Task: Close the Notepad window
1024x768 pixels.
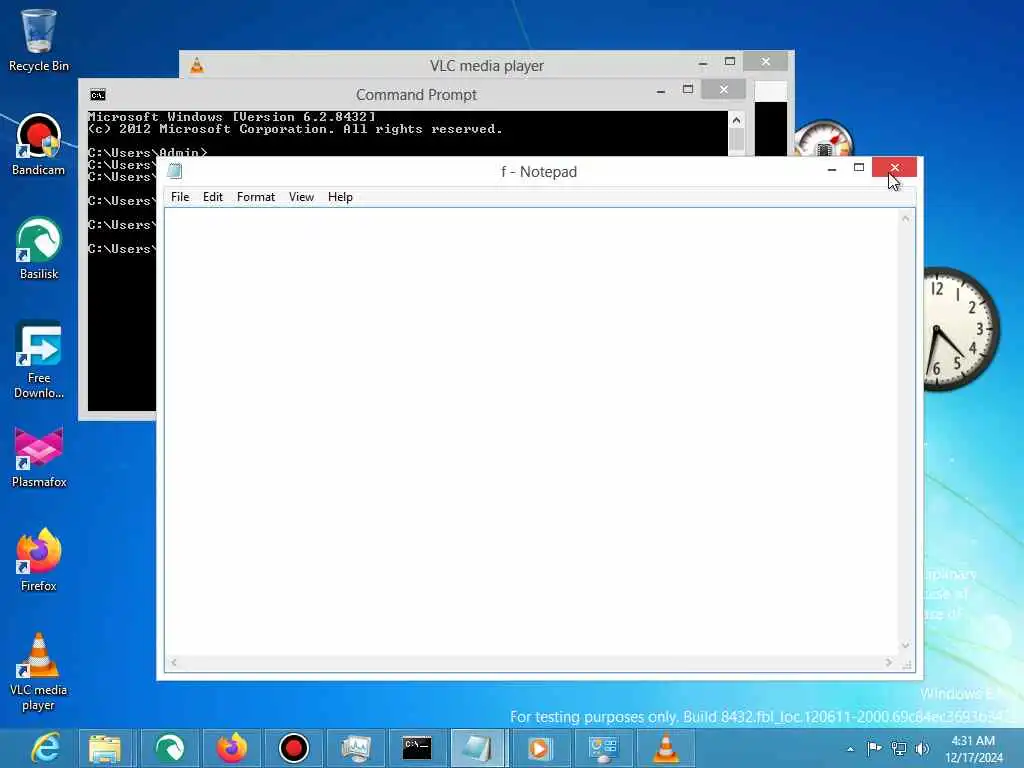Action: point(894,167)
